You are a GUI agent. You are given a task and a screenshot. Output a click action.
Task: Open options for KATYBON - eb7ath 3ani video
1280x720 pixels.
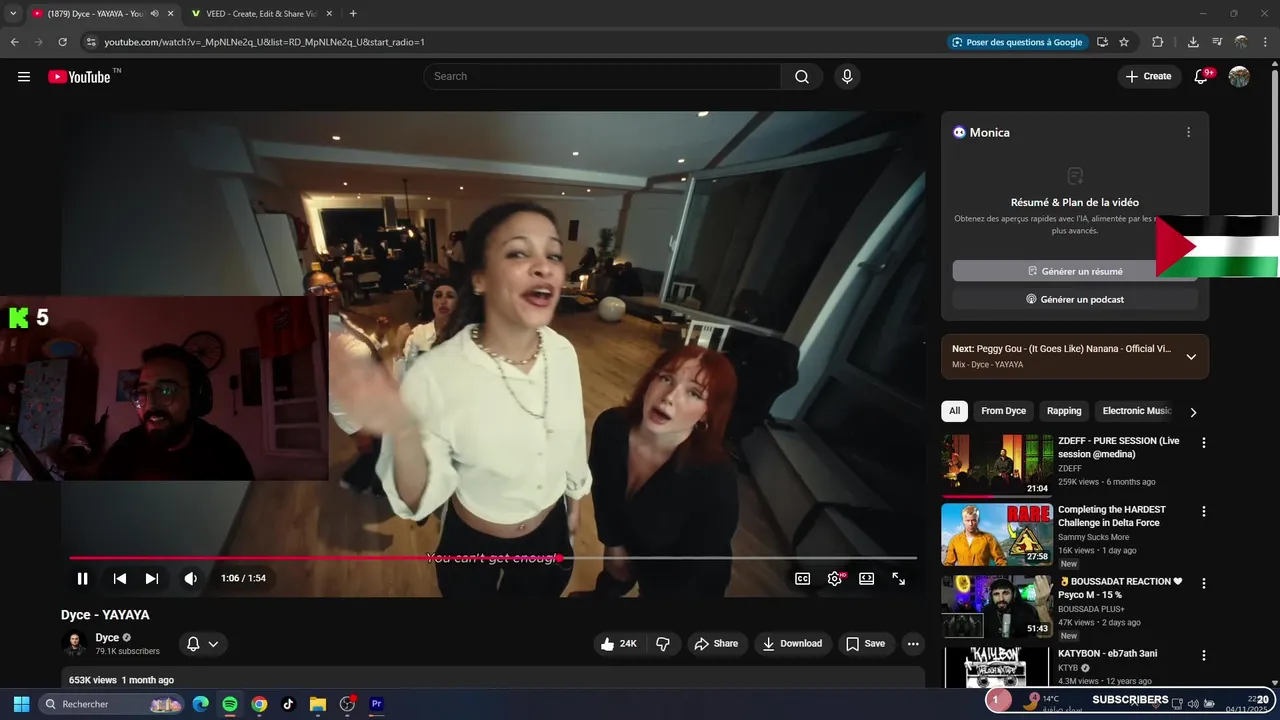tap(1204, 655)
